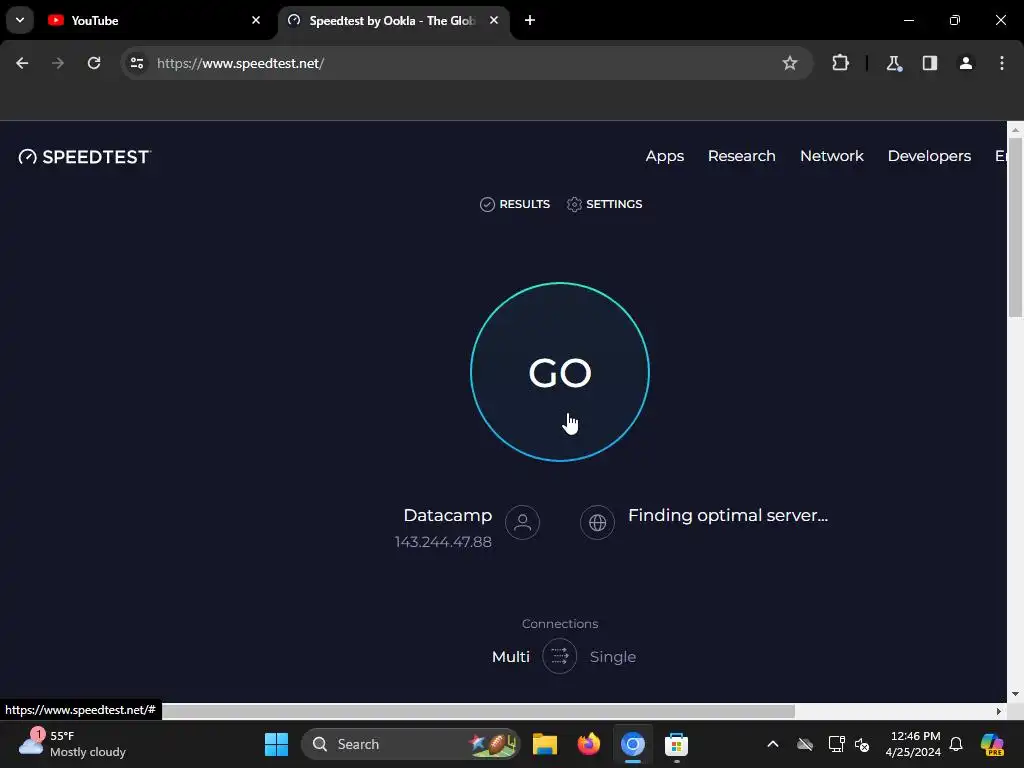
Task: Click the horizontal page scrollbar thumb
Action: (478, 711)
